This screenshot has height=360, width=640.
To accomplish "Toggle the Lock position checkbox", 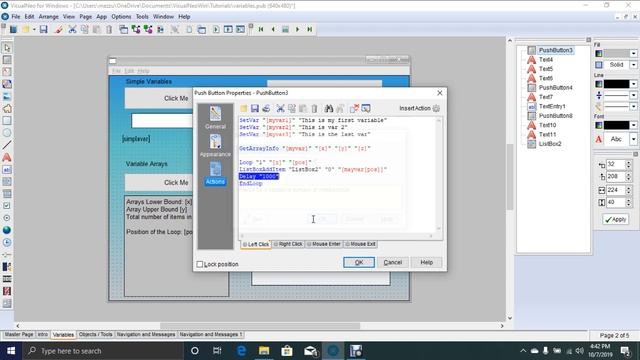I will 200,264.
